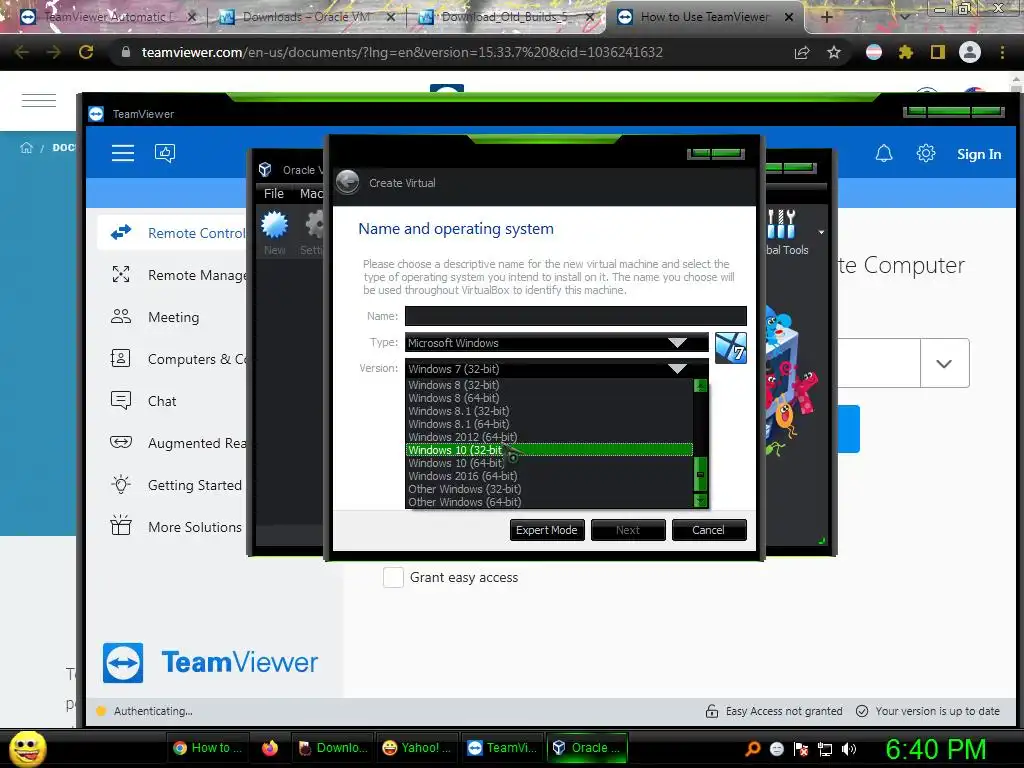Viewport: 1024px width, 768px height.
Task: Cancel the Create Virtual Machine wizard
Action: click(709, 530)
